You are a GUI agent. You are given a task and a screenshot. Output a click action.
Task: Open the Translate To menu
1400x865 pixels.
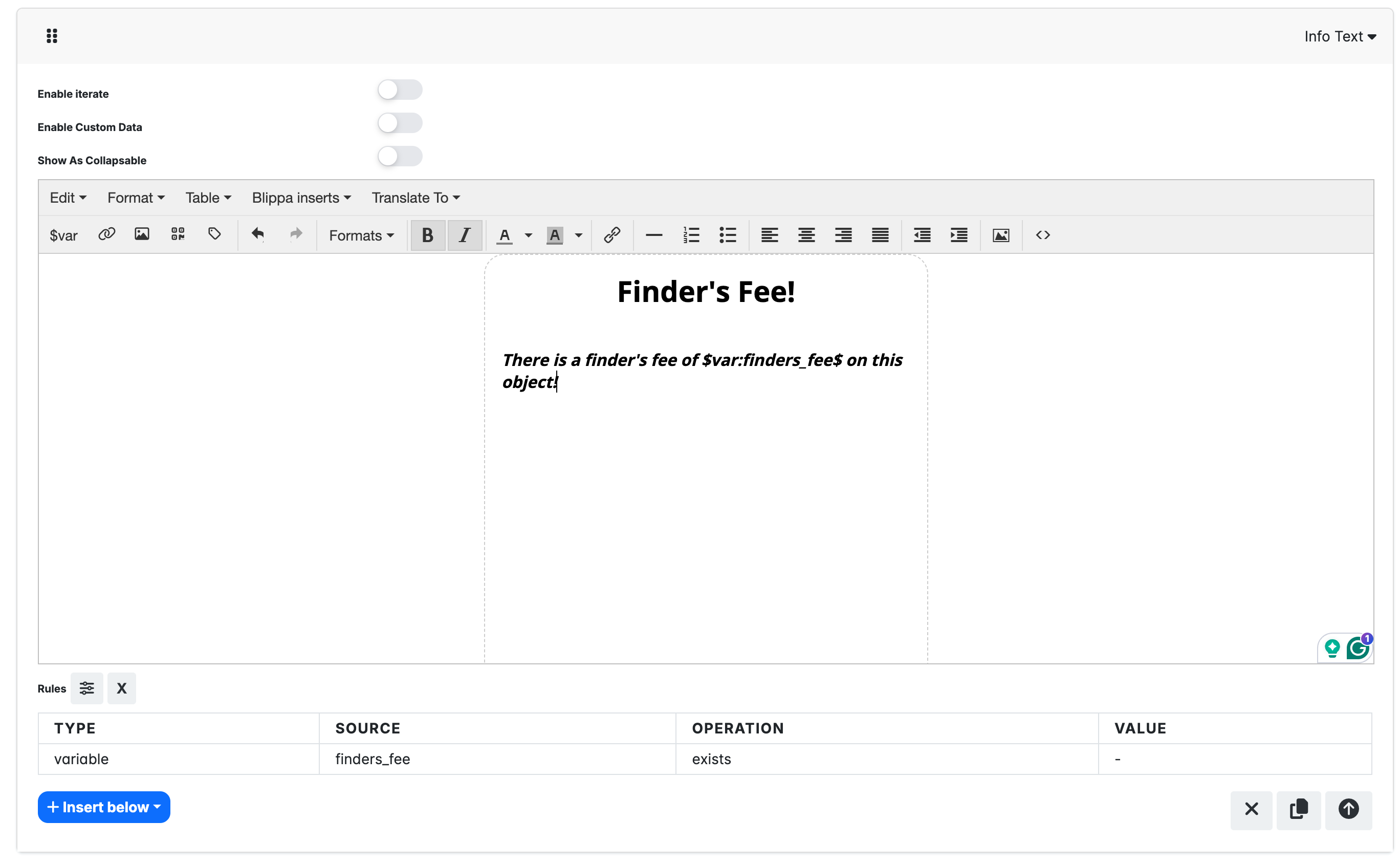coord(416,198)
